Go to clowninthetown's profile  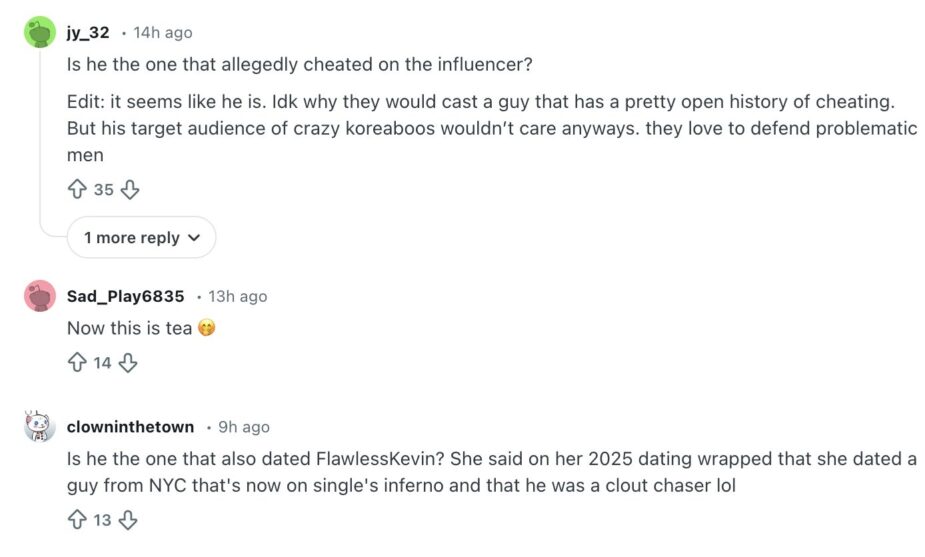click(130, 427)
